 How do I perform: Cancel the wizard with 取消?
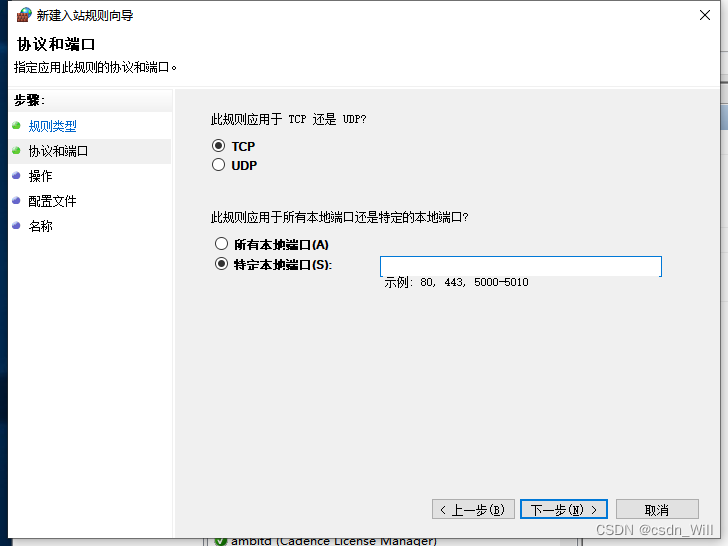coord(657,509)
